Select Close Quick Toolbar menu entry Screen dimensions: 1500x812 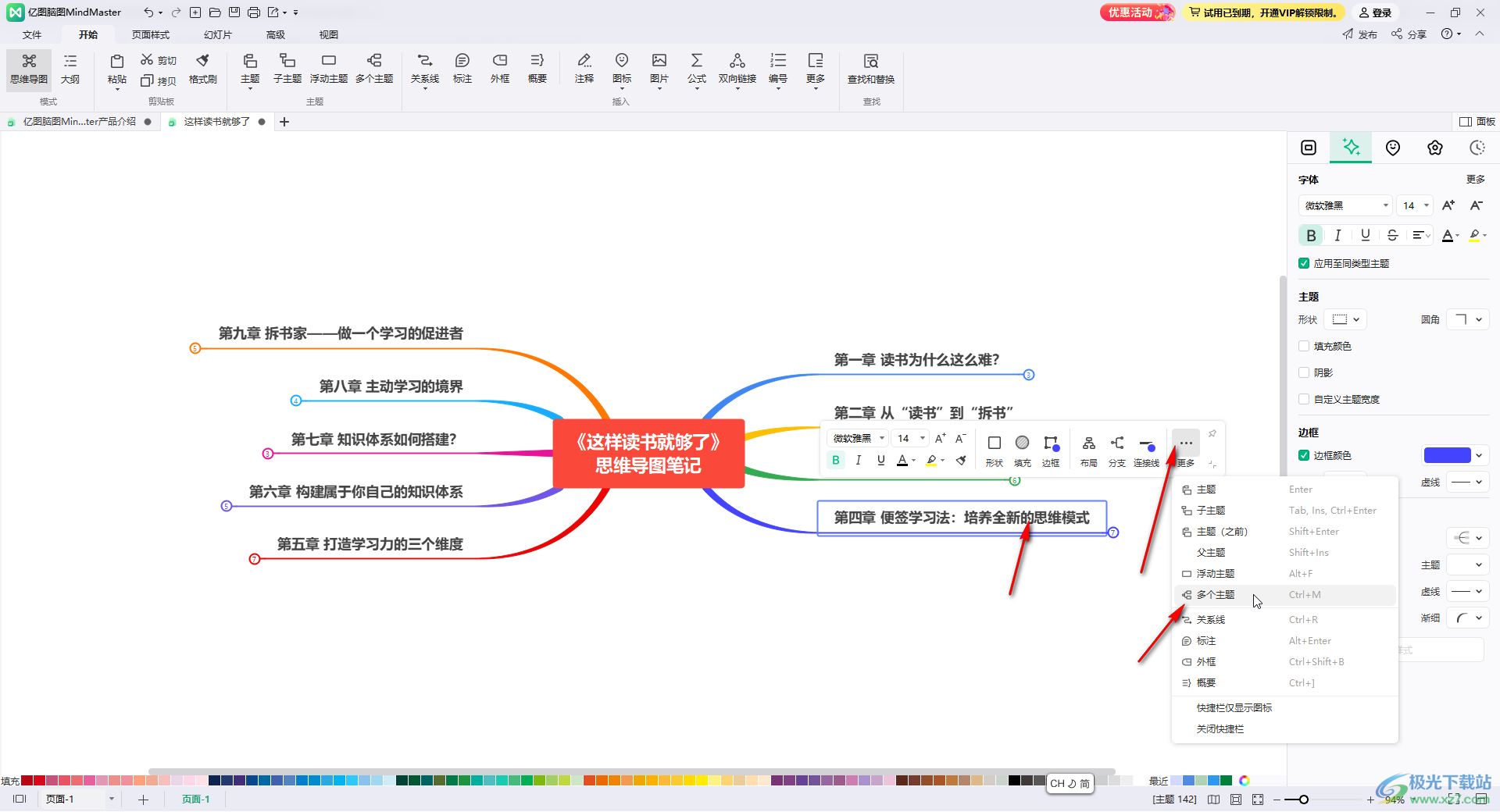[1285, 729]
